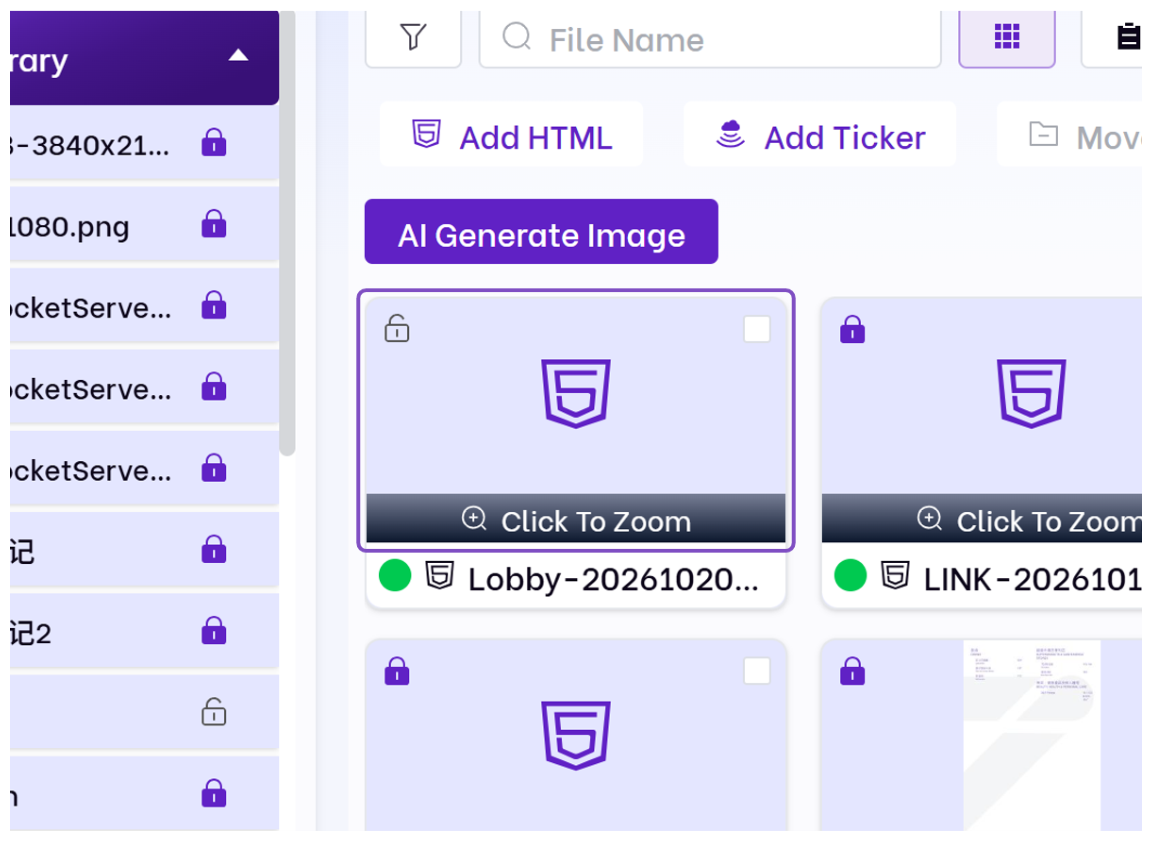Focus the File Name search field
The image size is (1152, 841).
coord(710,38)
